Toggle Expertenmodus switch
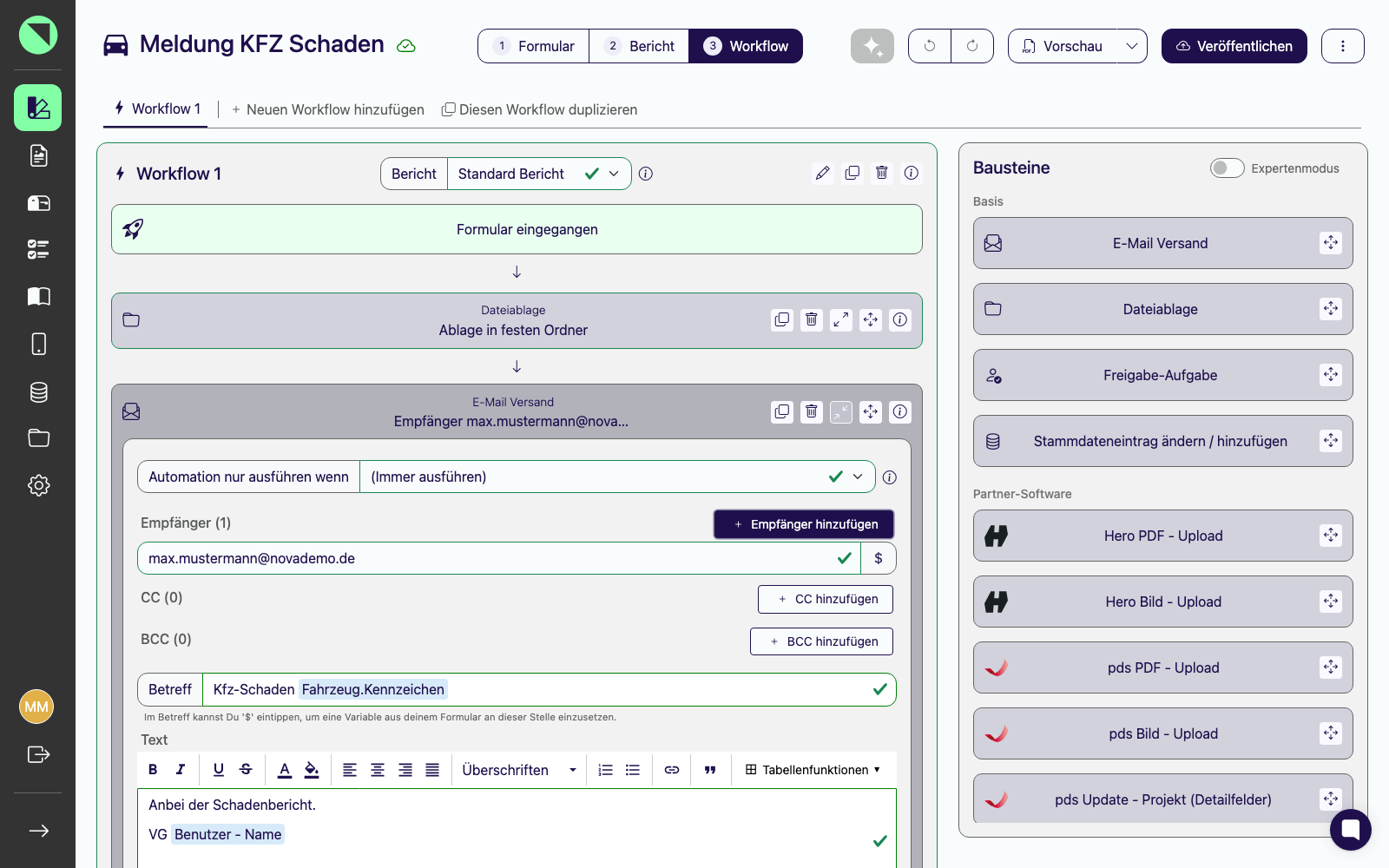The width and height of the screenshot is (1389, 868). [1228, 168]
